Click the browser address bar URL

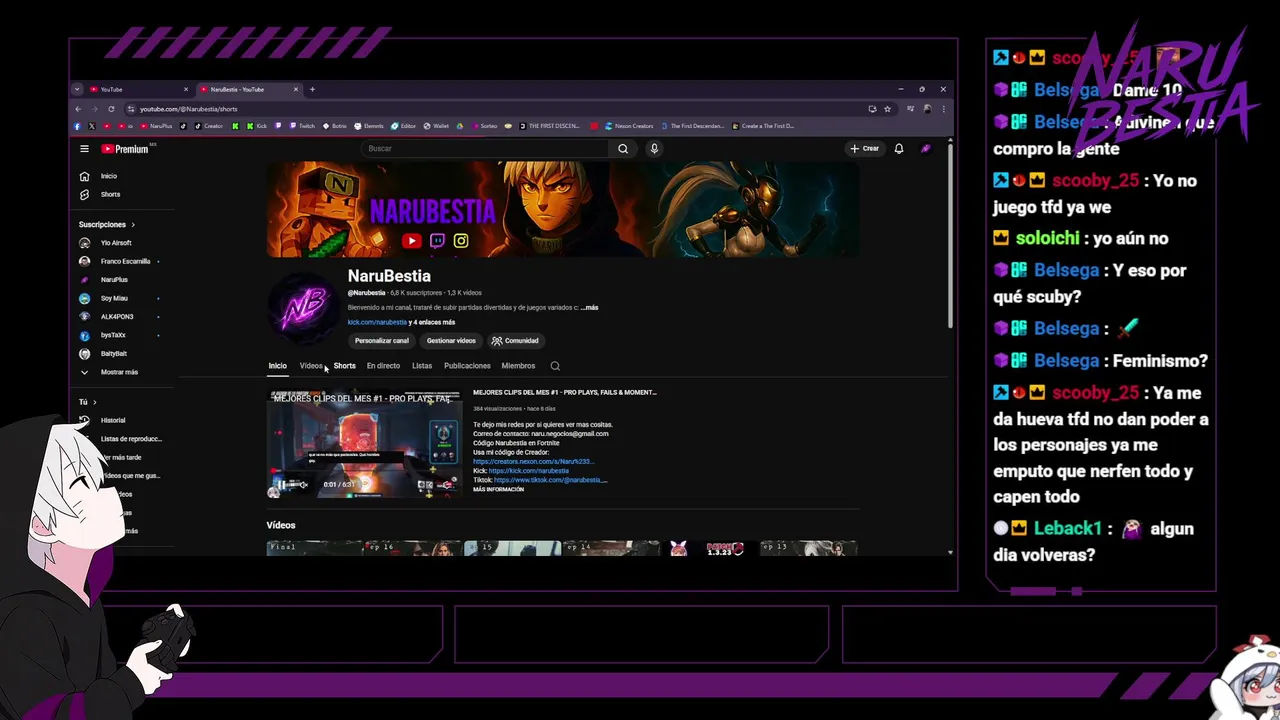[x=188, y=109]
